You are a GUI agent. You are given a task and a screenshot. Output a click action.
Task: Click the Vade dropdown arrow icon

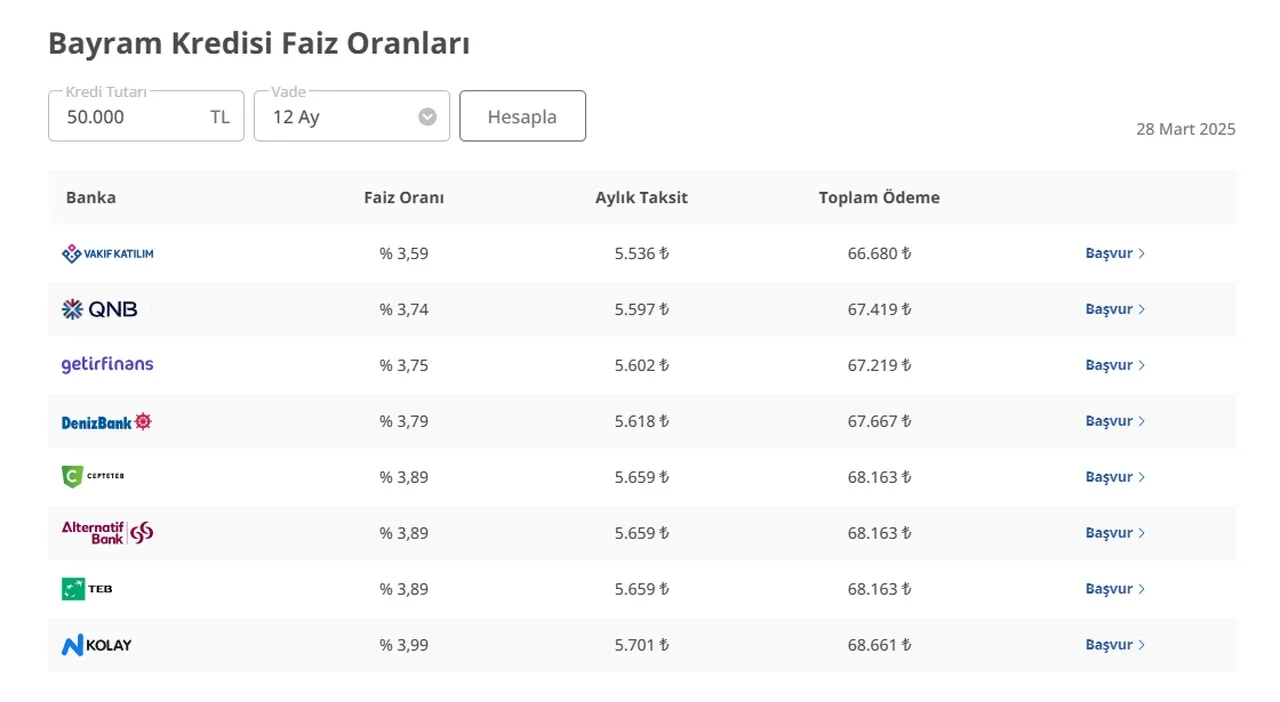pos(427,117)
